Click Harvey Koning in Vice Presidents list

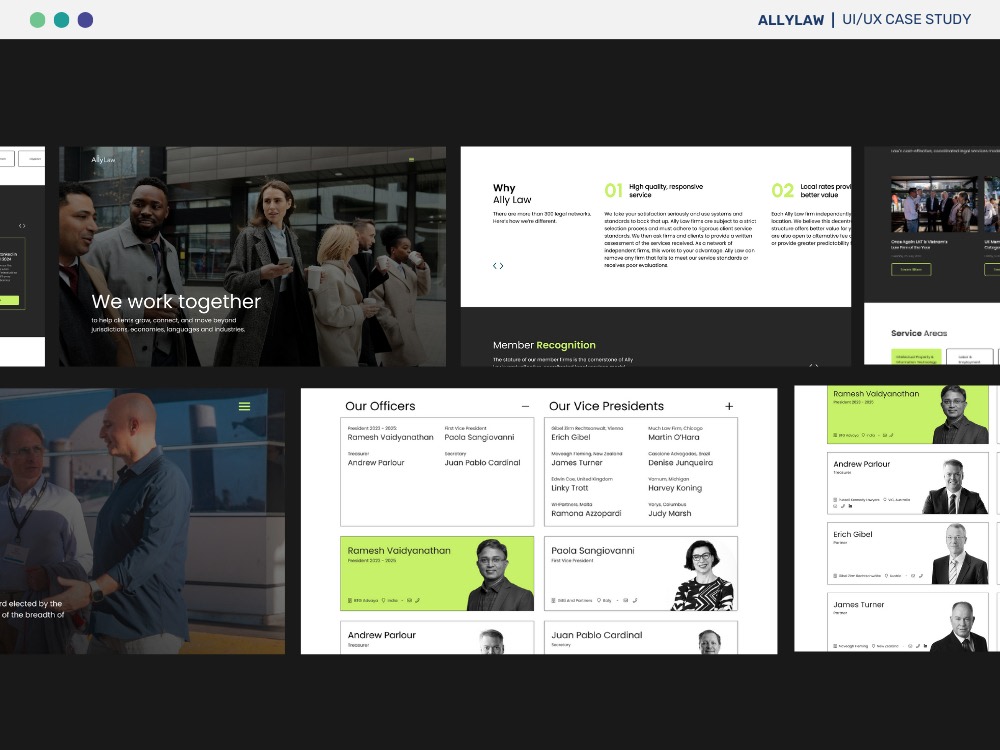coord(675,488)
